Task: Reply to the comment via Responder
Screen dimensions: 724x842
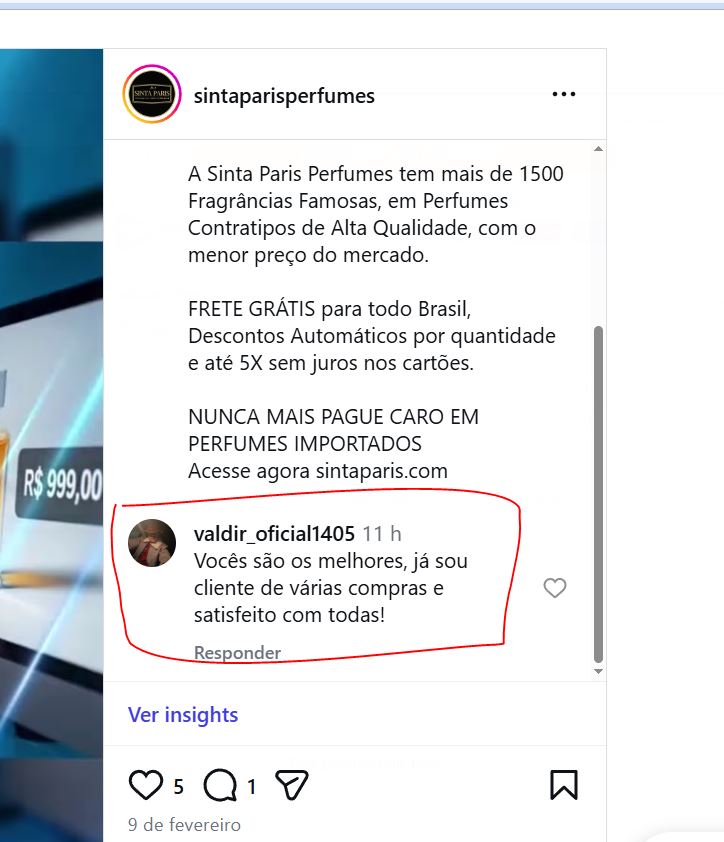Action: pyautogui.click(x=237, y=652)
